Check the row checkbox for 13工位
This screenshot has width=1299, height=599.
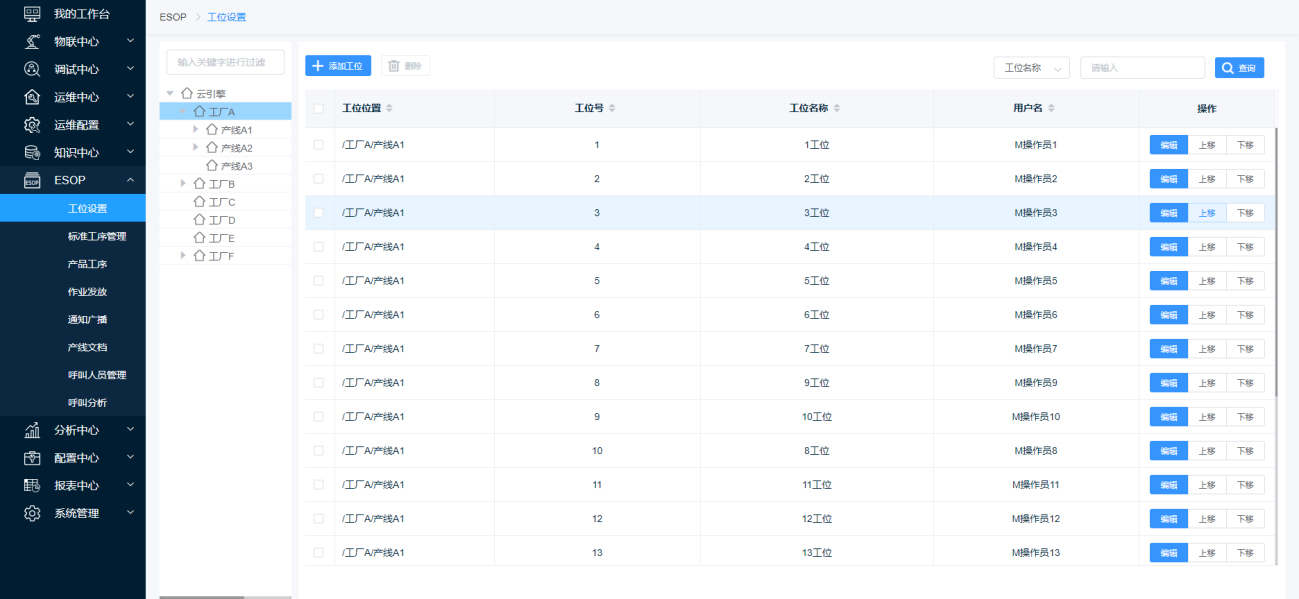[x=319, y=553]
